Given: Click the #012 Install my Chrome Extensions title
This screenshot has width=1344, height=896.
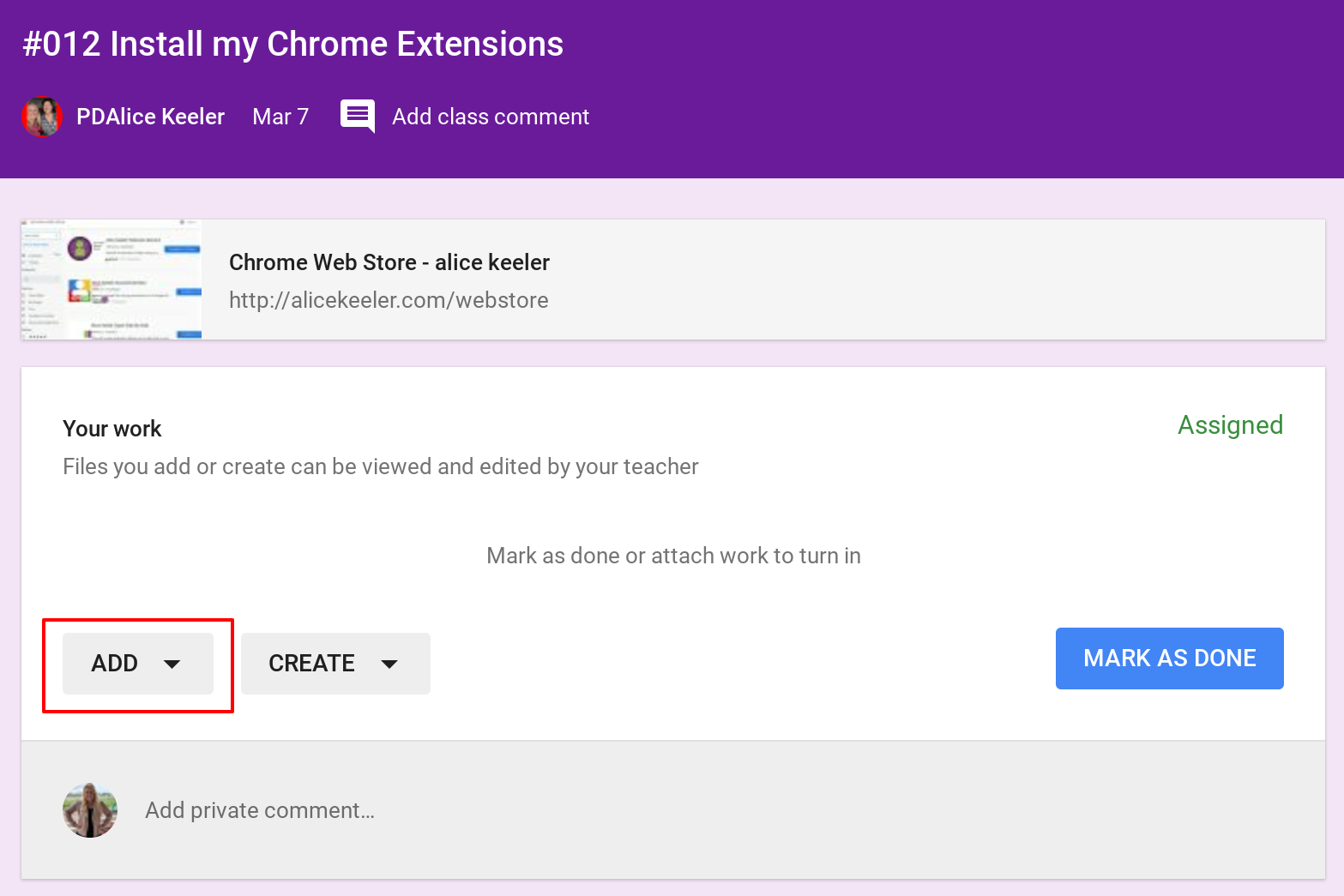Looking at the screenshot, I should point(293,44).
